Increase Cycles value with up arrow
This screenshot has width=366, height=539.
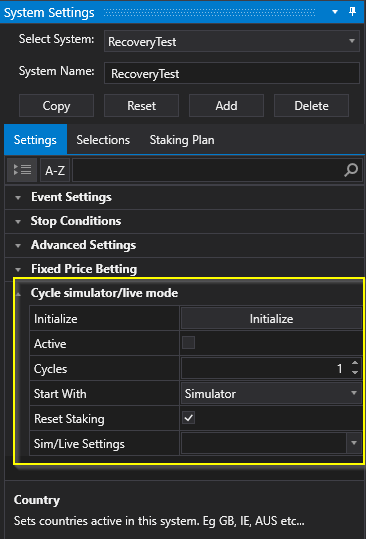click(x=355, y=363)
